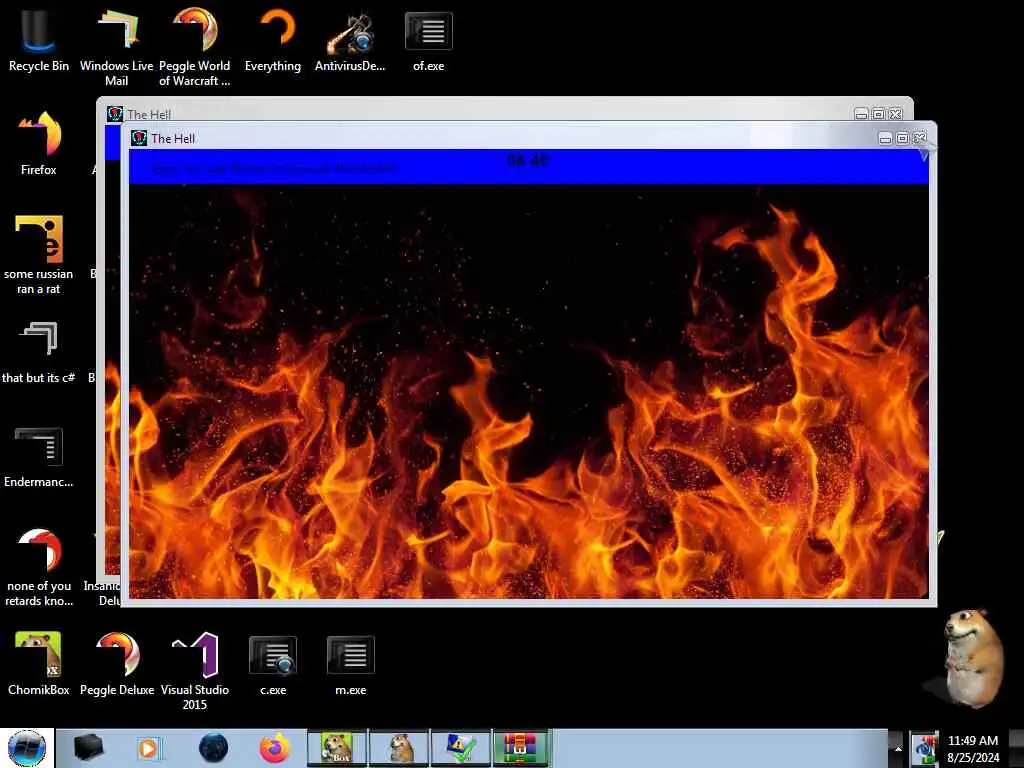Open Peggle World of Warcraft desktop shortcut
This screenshot has width=1024, height=768.
click(195, 46)
